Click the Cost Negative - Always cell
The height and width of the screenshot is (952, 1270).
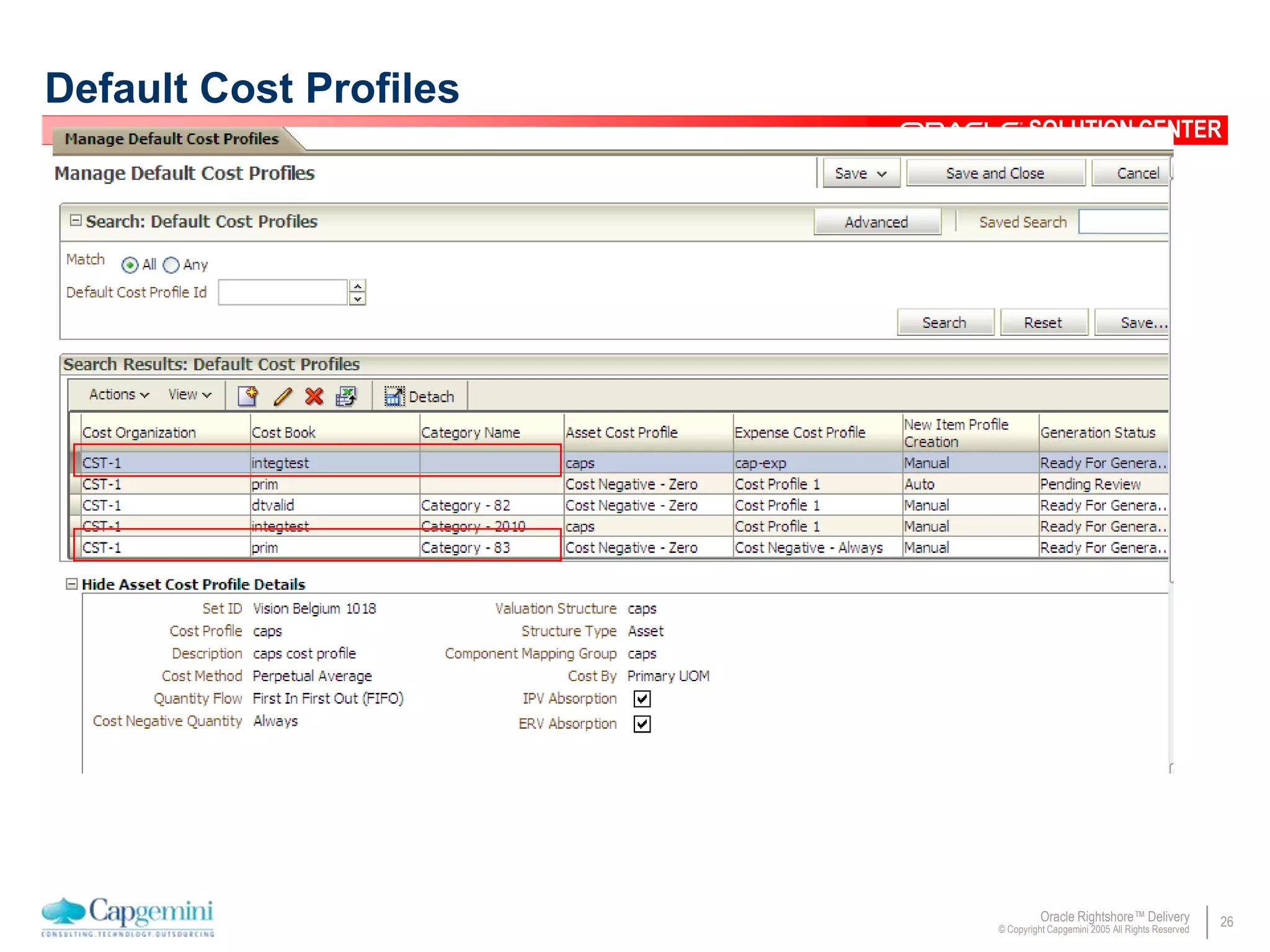coord(818,547)
